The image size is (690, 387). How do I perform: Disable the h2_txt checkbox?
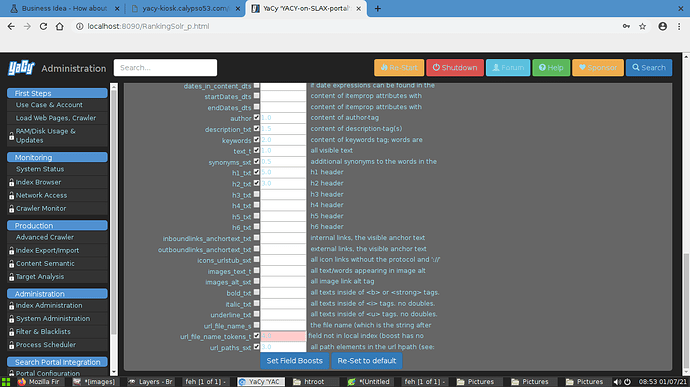coord(257,183)
